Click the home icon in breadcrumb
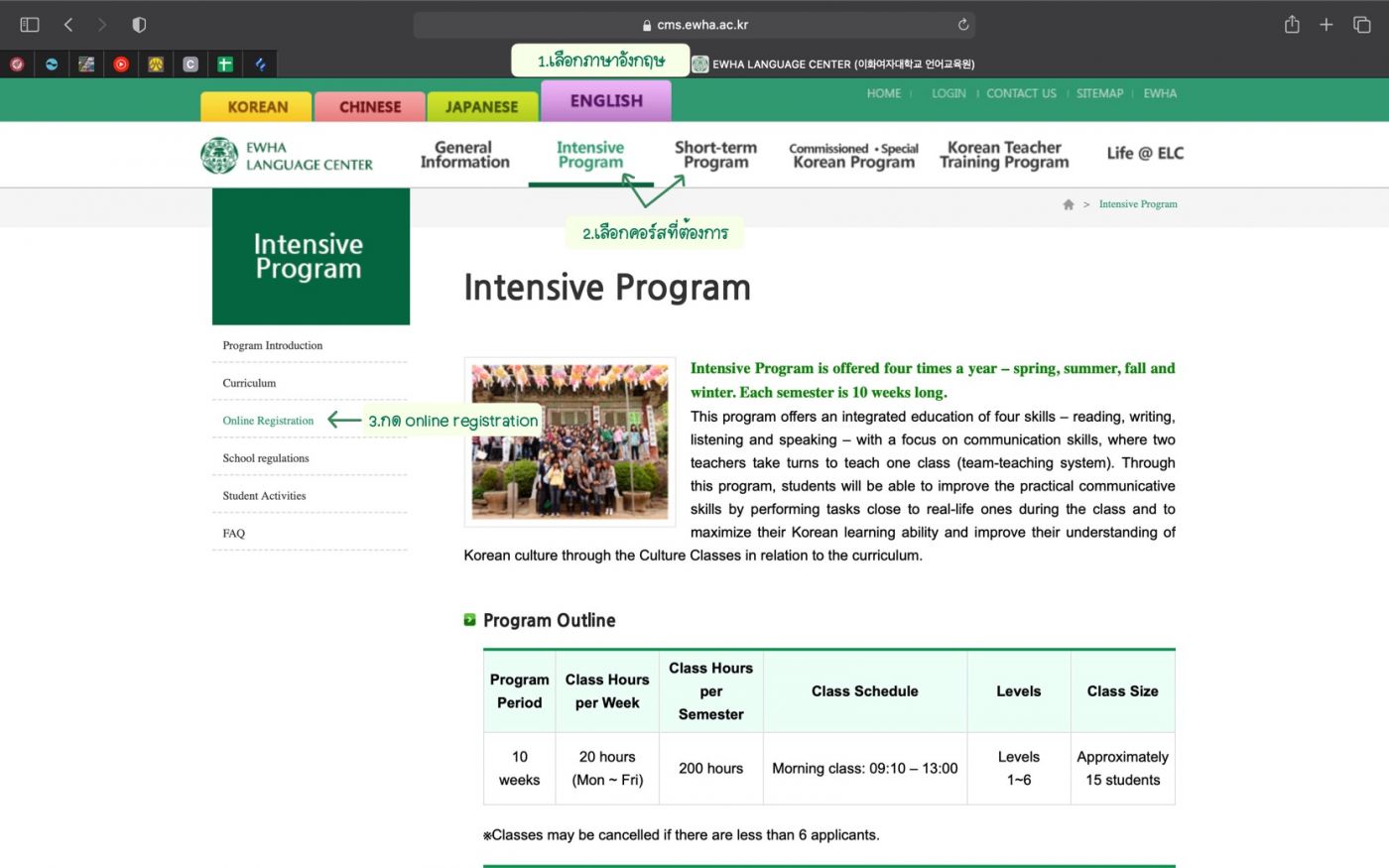The height and width of the screenshot is (868, 1389). [x=1069, y=204]
